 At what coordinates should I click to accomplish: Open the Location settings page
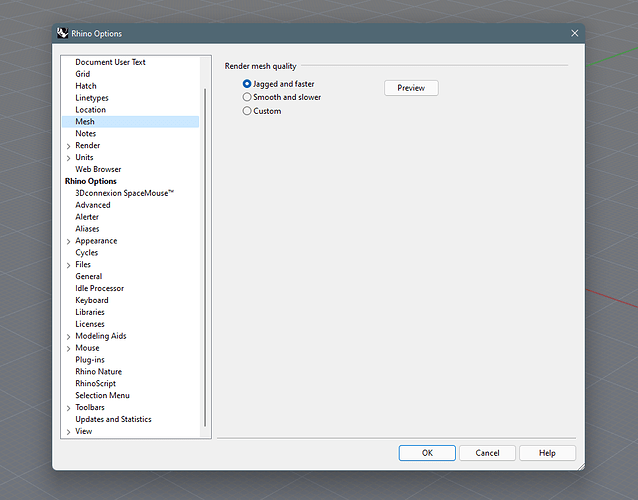(x=90, y=110)
